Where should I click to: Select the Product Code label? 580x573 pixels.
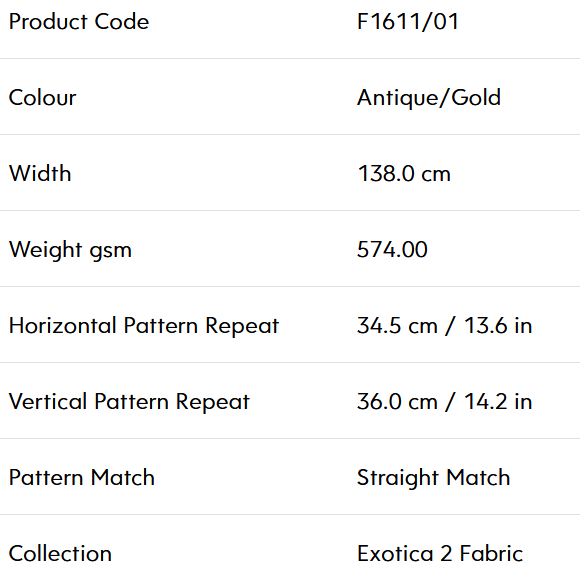click(79, 21)
